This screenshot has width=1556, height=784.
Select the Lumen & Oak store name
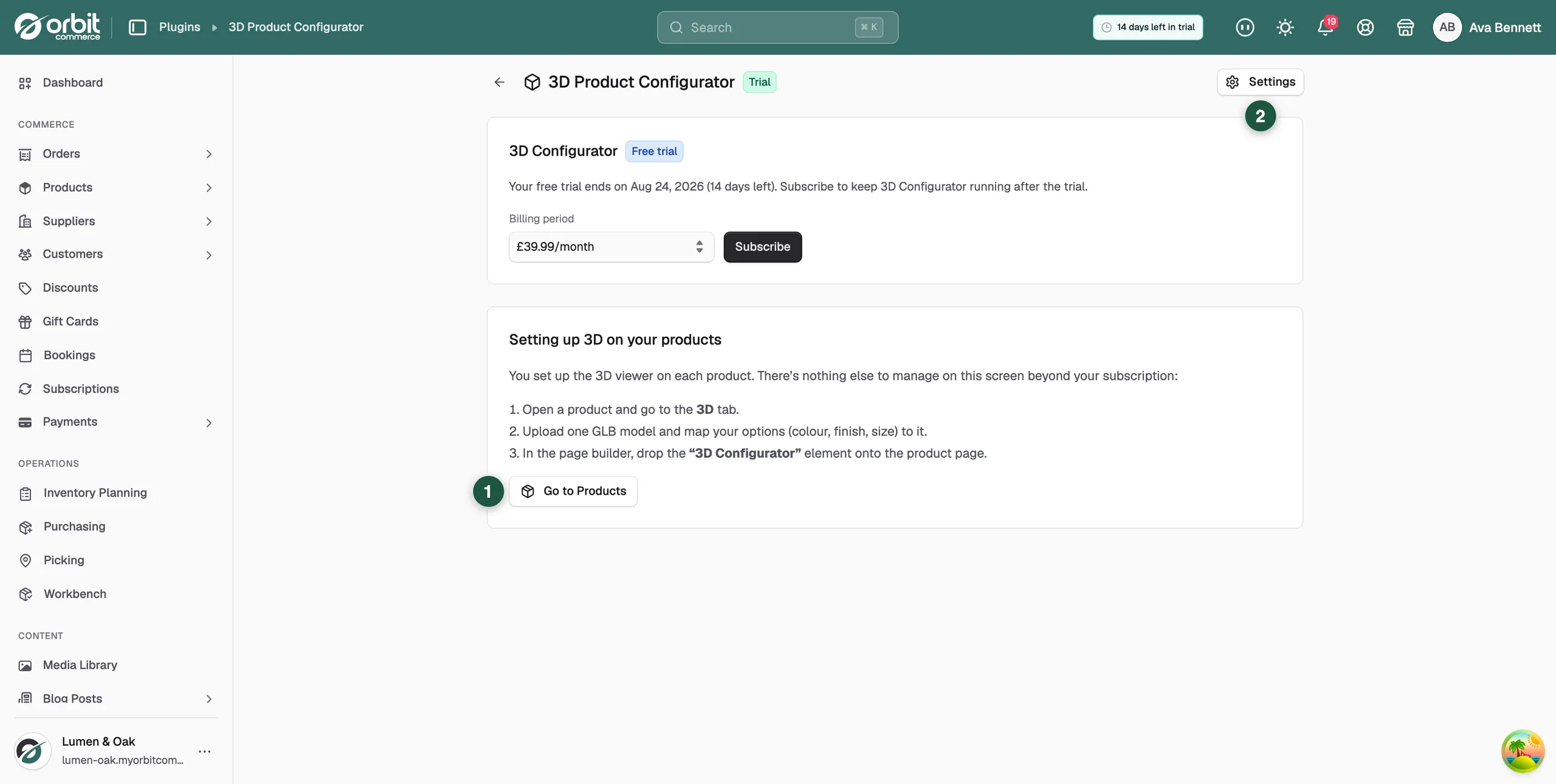point(98,741)
